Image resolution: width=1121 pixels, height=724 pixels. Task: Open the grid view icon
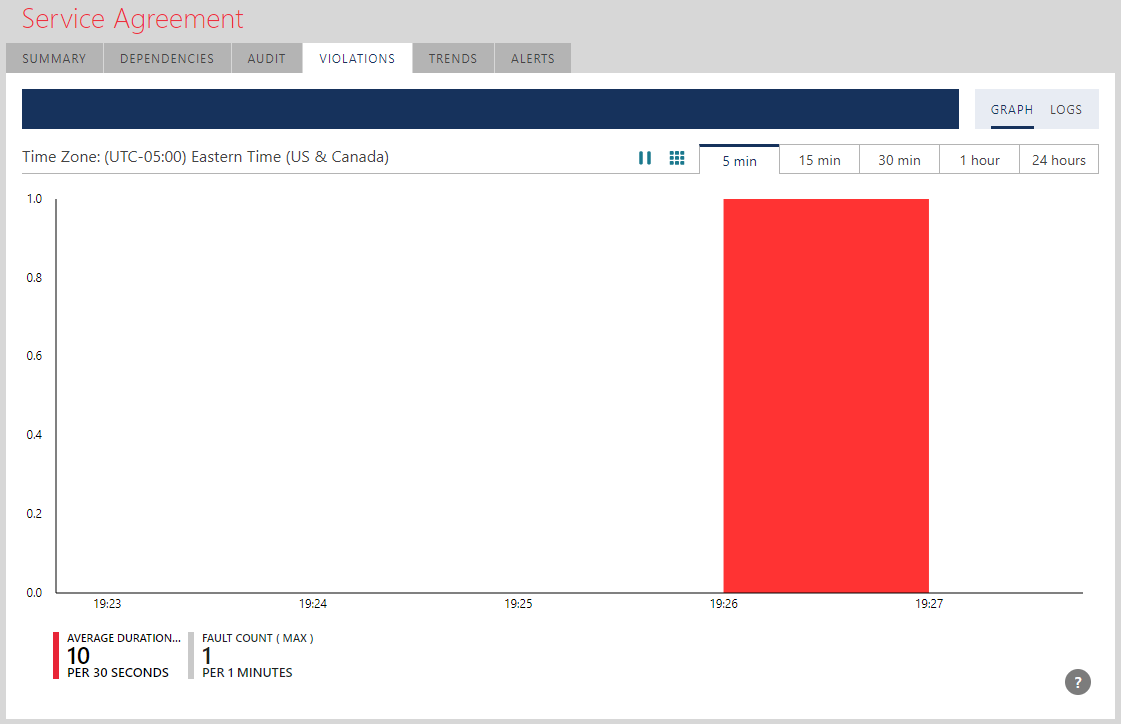677,158
